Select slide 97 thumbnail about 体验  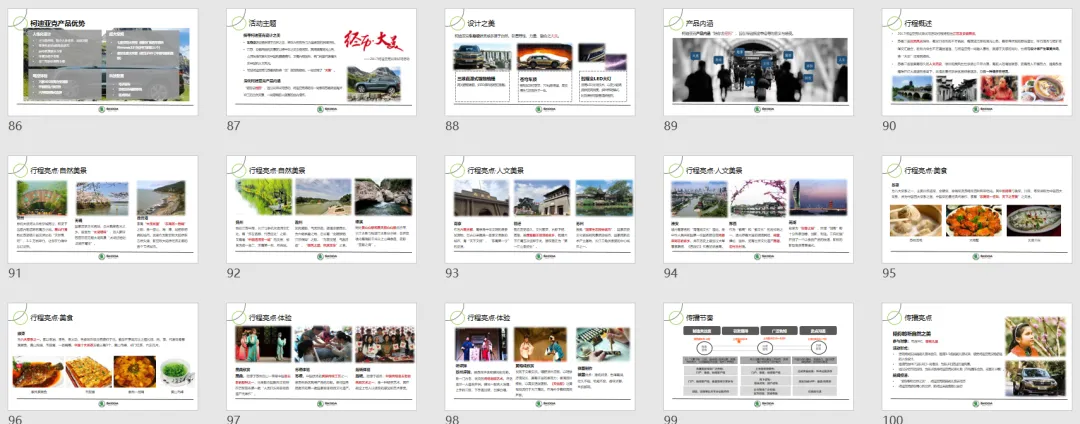(x=321, y=357)
